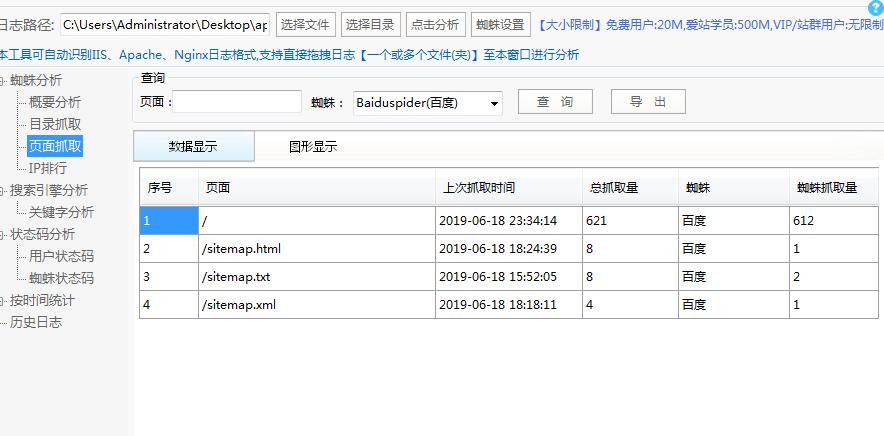Image resolution: width=884 pixels, height=436 pixels.
Task: Sort by the 上次抓取时间 column header
Action: coord(479,188)
